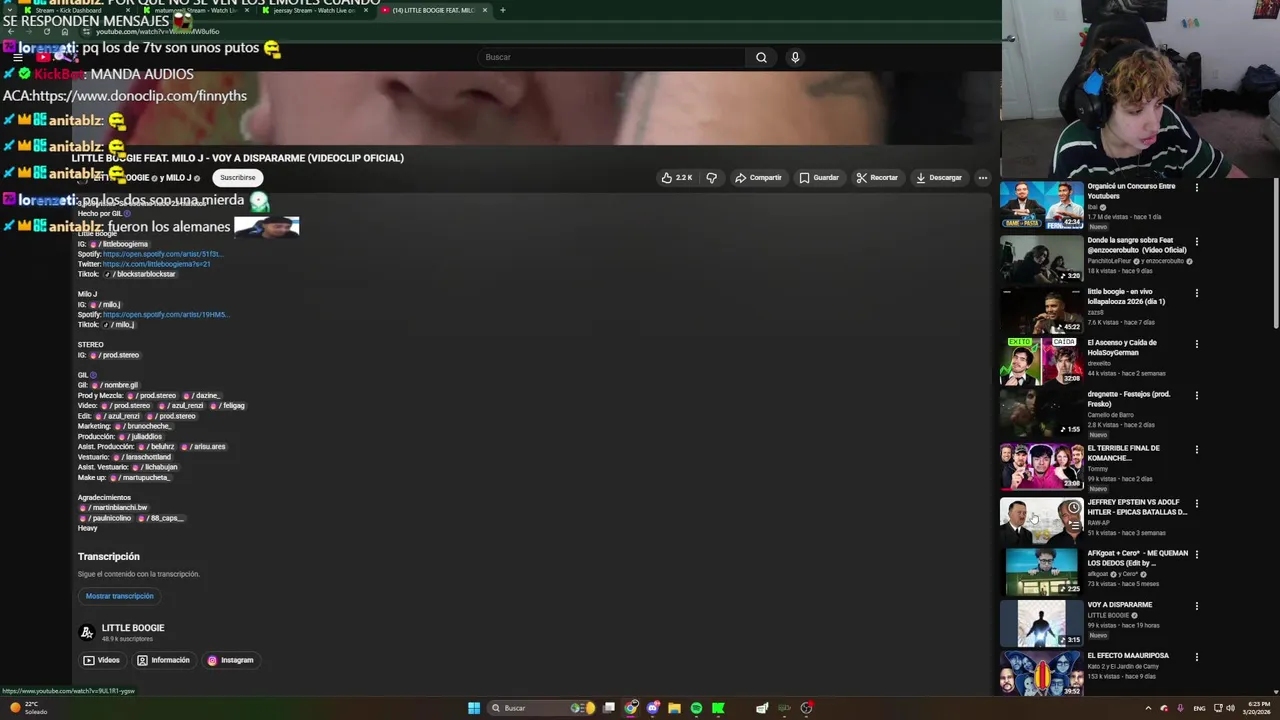Open the Compartir share button
Image resolution: width=1280 pixels, height=720 pixels.
(758, 178)
